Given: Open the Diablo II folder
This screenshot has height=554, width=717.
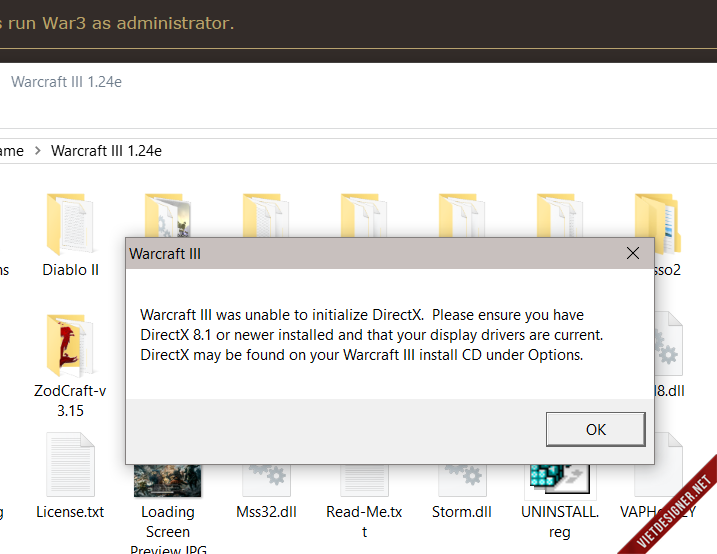Looking at the screenshot, I should (70, 224).
